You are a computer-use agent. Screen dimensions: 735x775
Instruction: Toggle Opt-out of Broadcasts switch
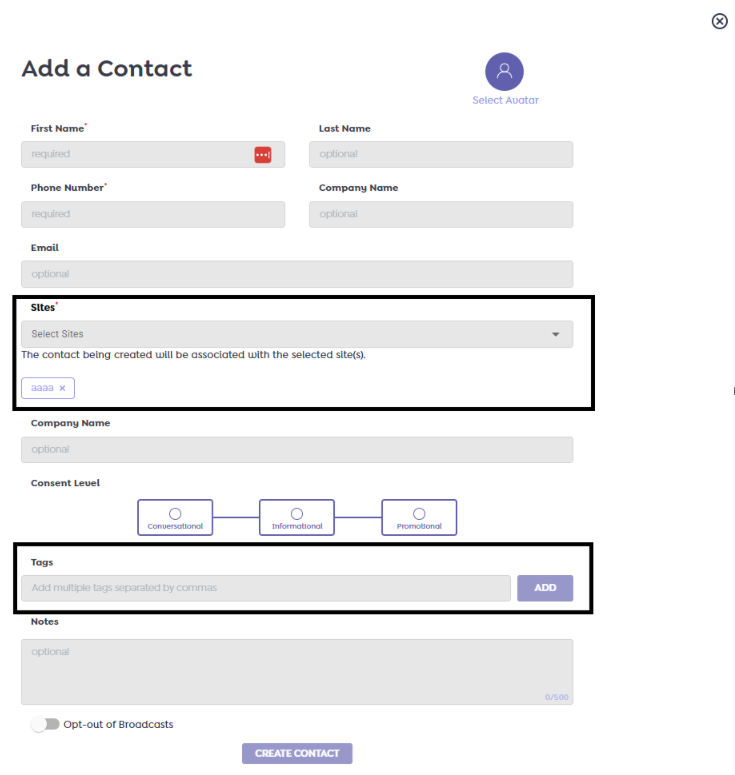pos(45,724)
